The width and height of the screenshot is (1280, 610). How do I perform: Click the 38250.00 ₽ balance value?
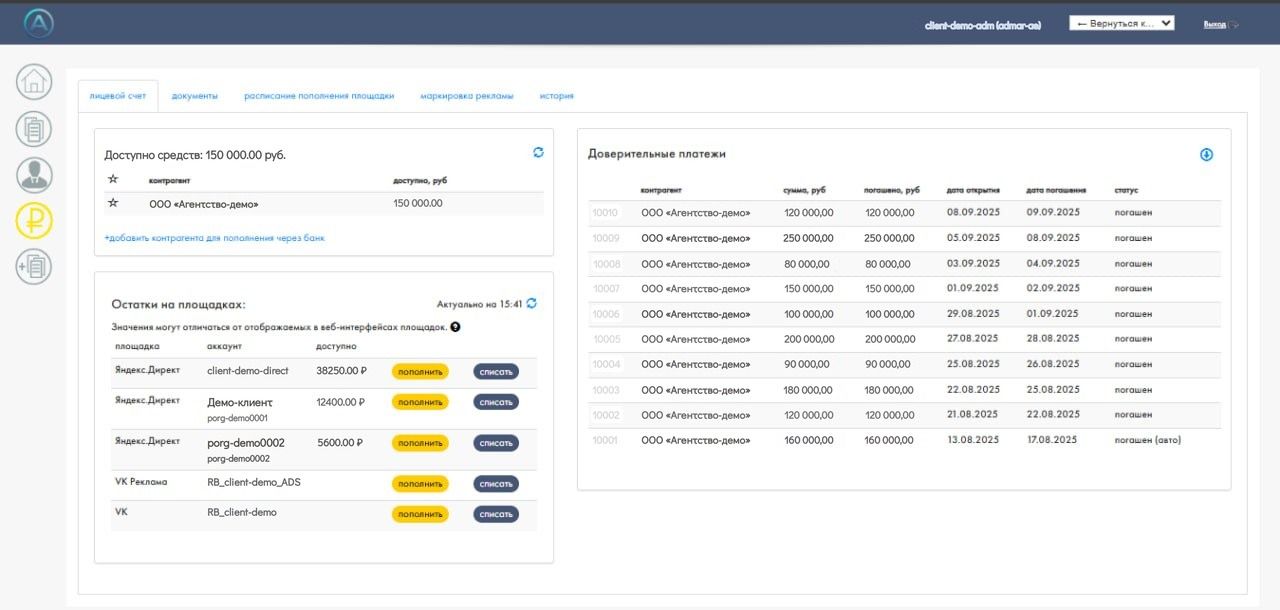pyautogui.click(x=342, y=371)
